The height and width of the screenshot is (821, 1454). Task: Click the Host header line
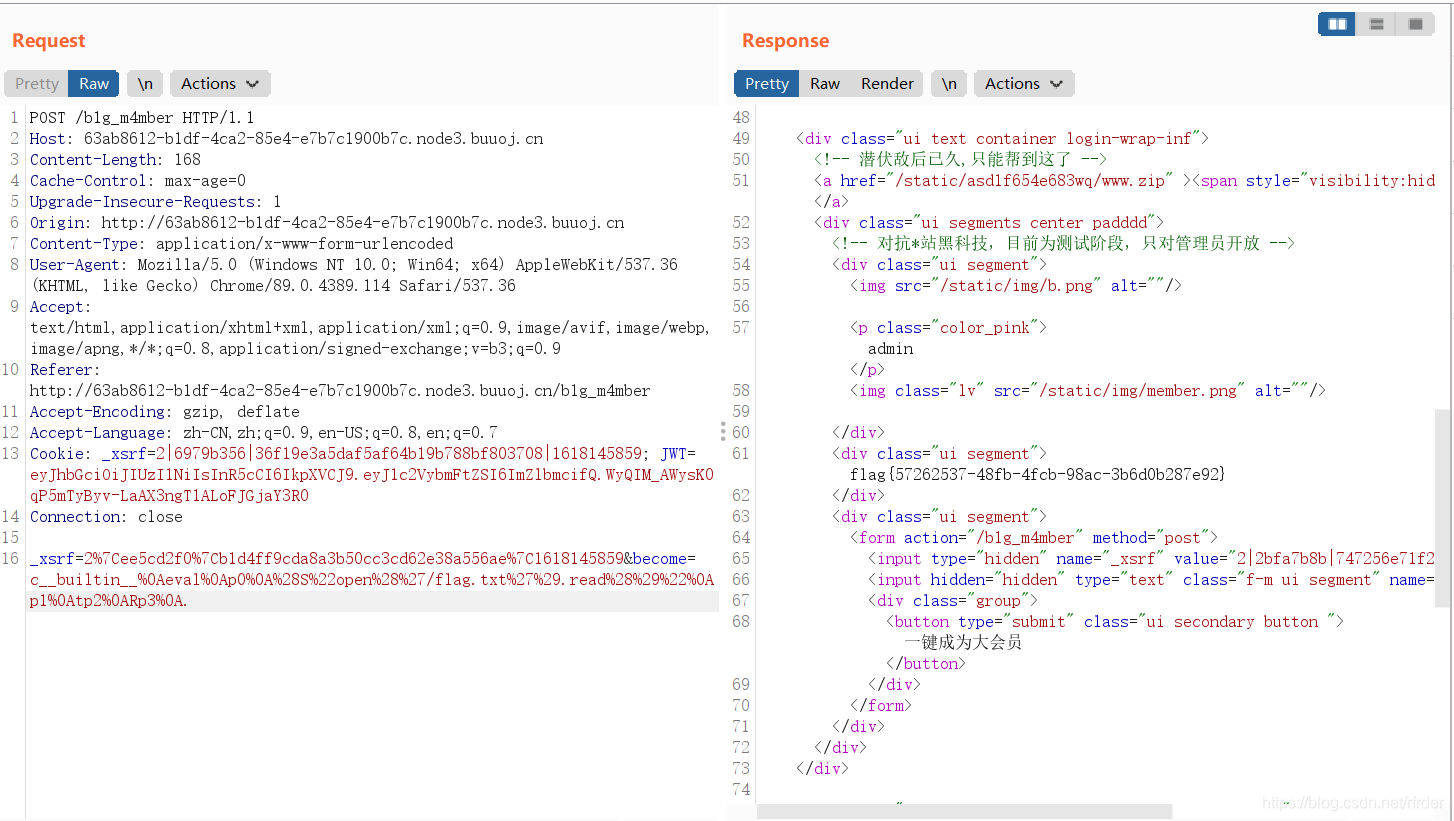click(x=286, y=139)
